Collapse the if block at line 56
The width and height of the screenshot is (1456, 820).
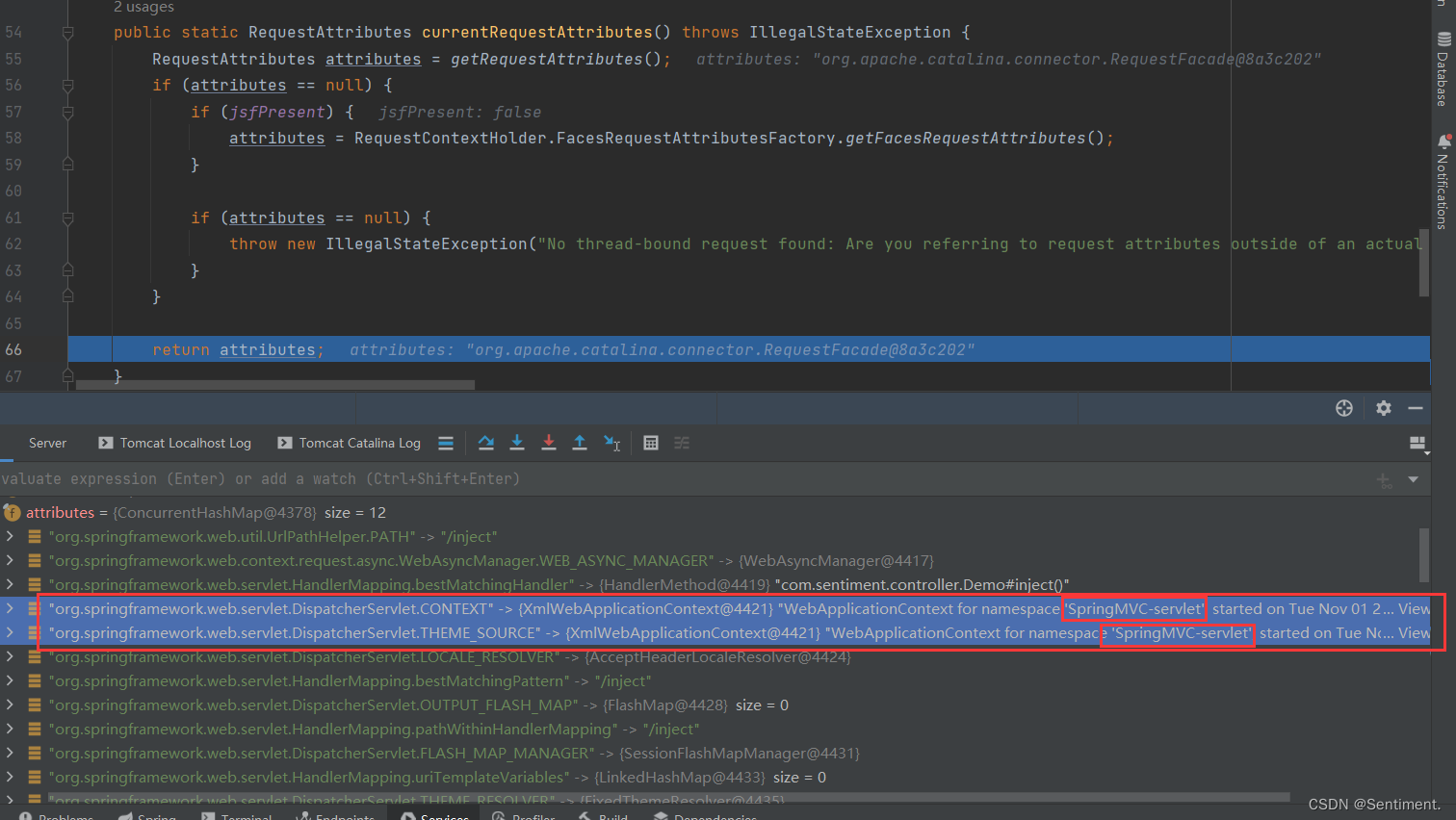(x=68, y=86)
